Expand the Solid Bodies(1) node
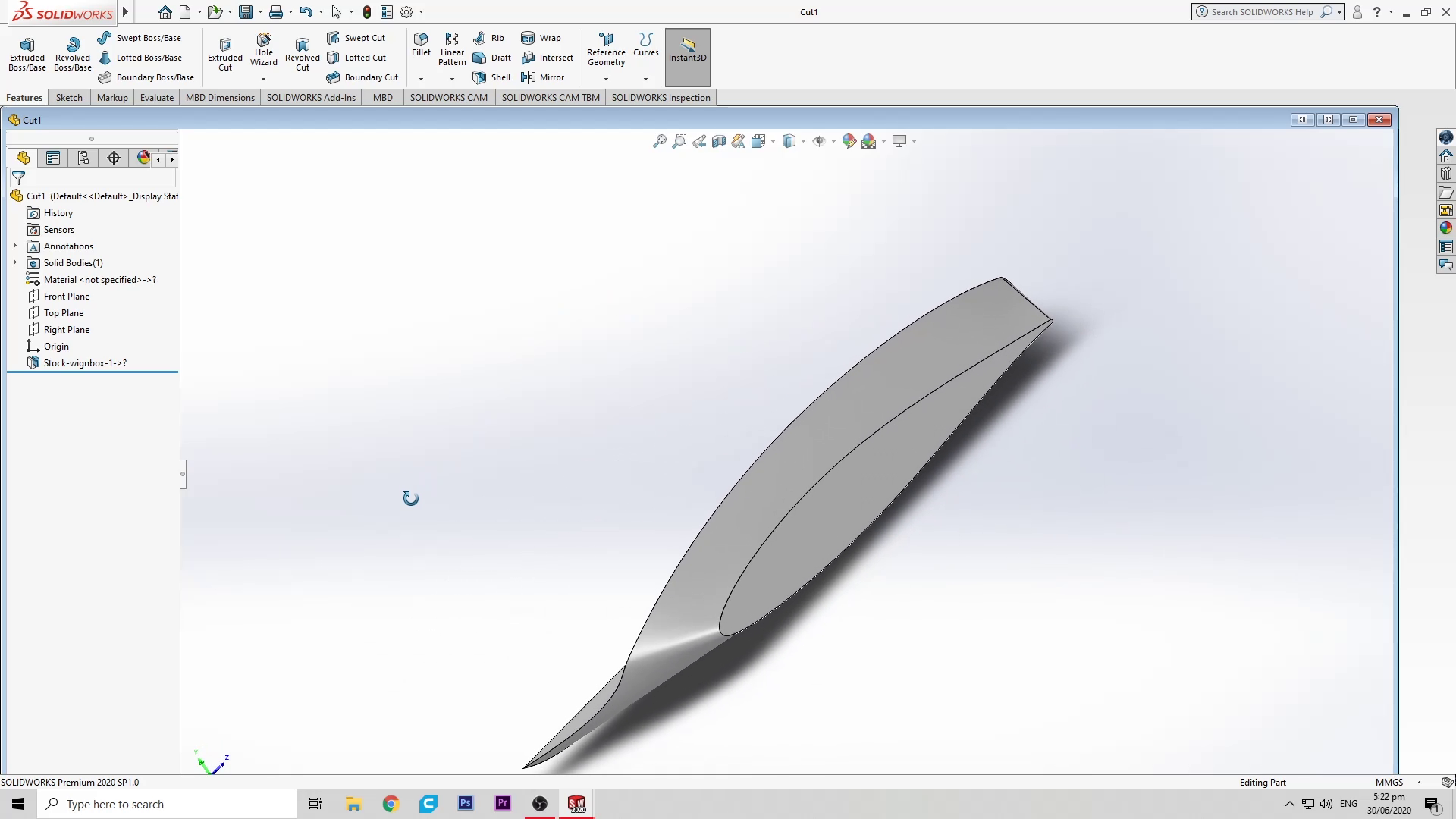1456x819 pixels. pyautogui.click(x=14, y=262)
